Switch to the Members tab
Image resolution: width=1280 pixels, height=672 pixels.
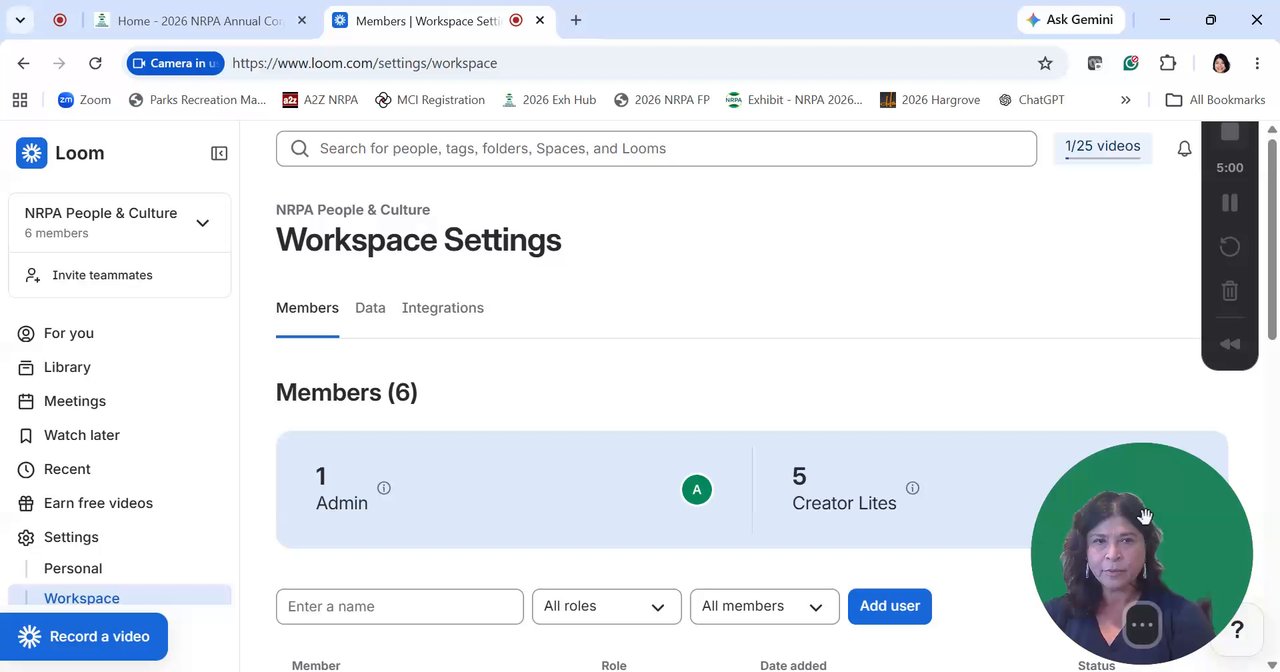tap(307, 308)
